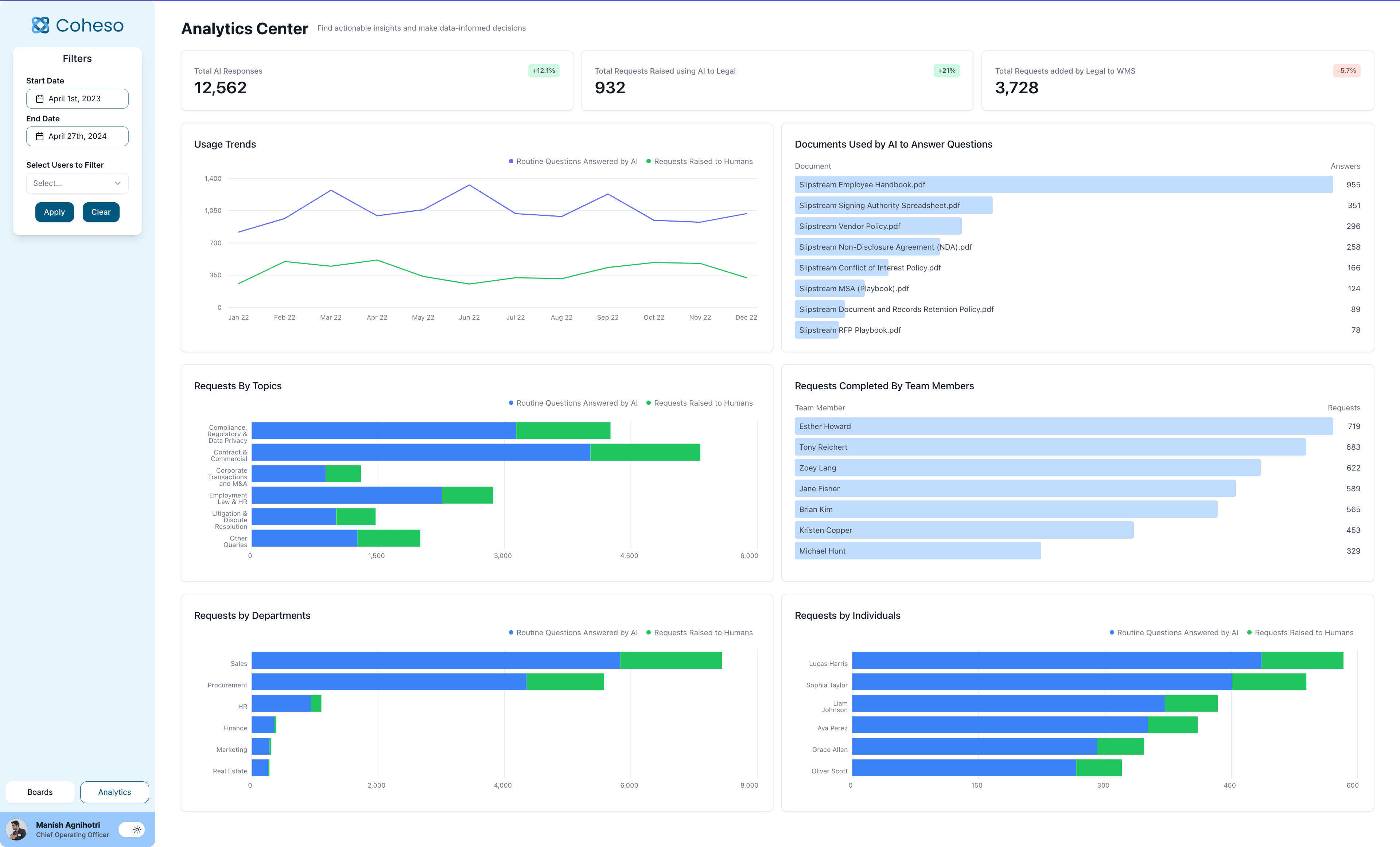Click the -5.7% badge on WMS card

1347,70
